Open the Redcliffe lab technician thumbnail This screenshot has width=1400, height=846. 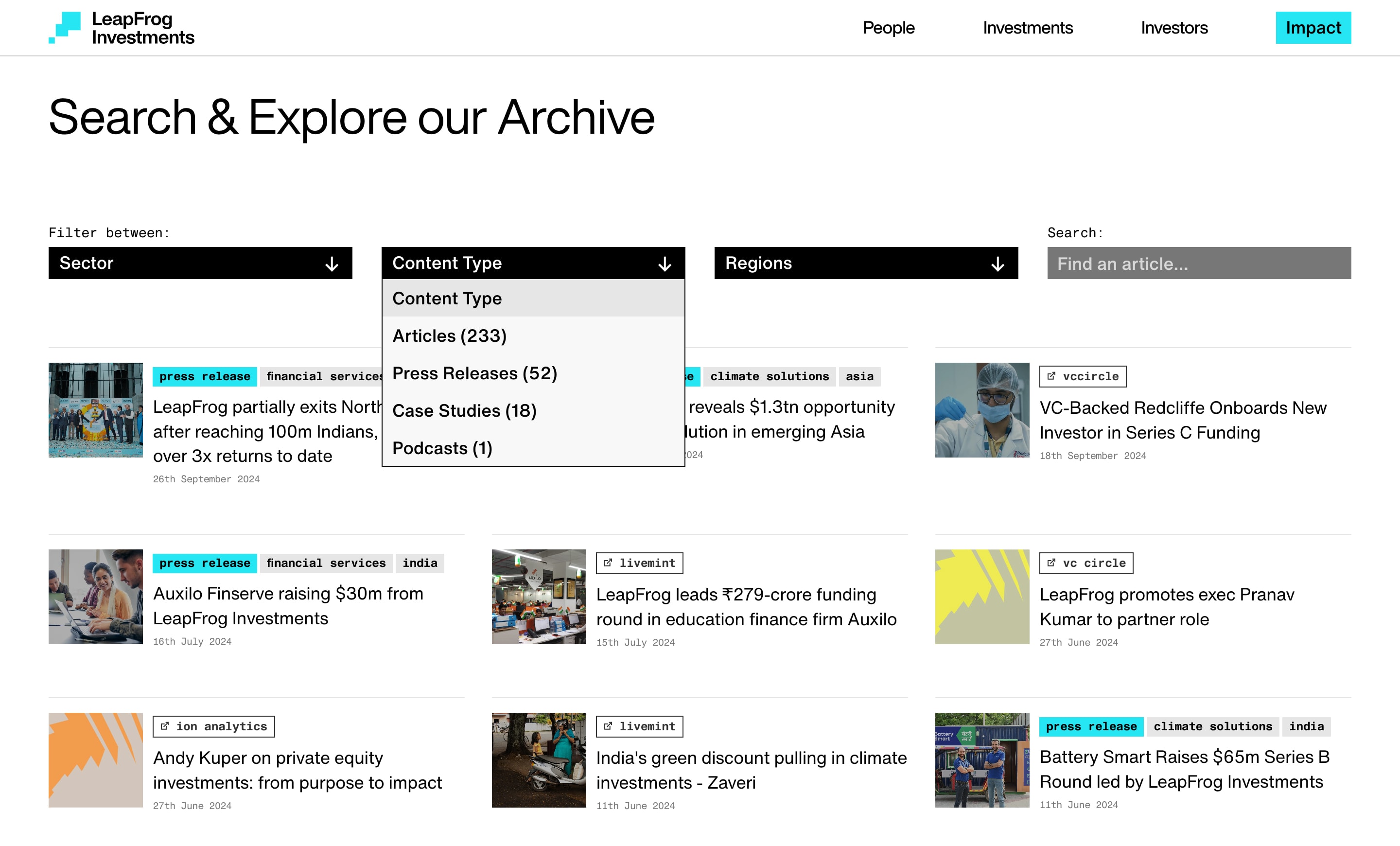[982, 410]
